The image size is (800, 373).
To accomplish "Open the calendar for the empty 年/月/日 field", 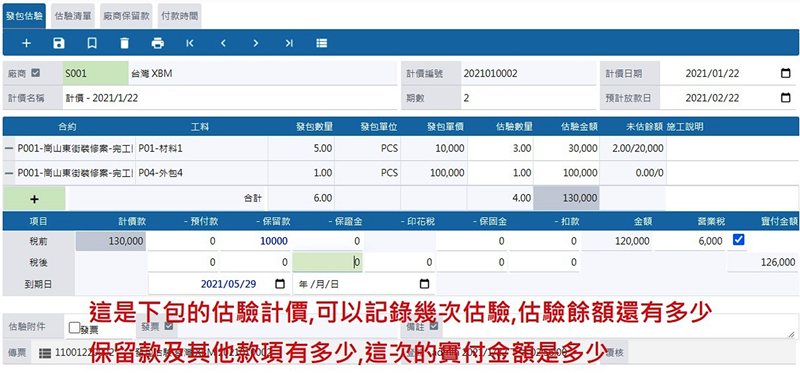I will [x=424, y=284].
